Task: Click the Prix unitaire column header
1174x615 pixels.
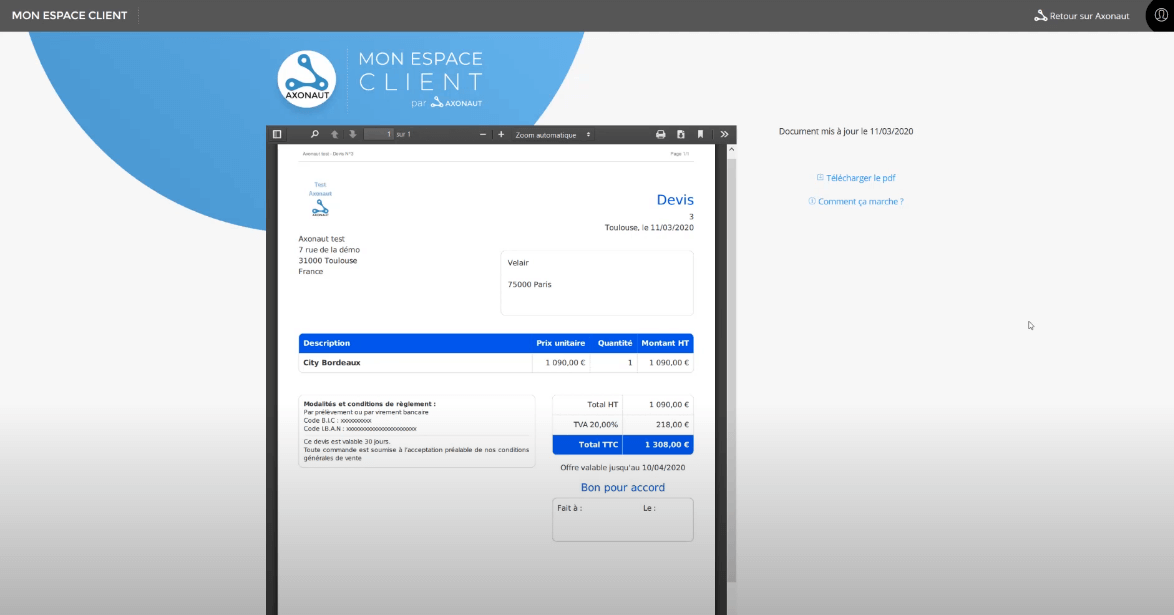Action: (561, 343)
